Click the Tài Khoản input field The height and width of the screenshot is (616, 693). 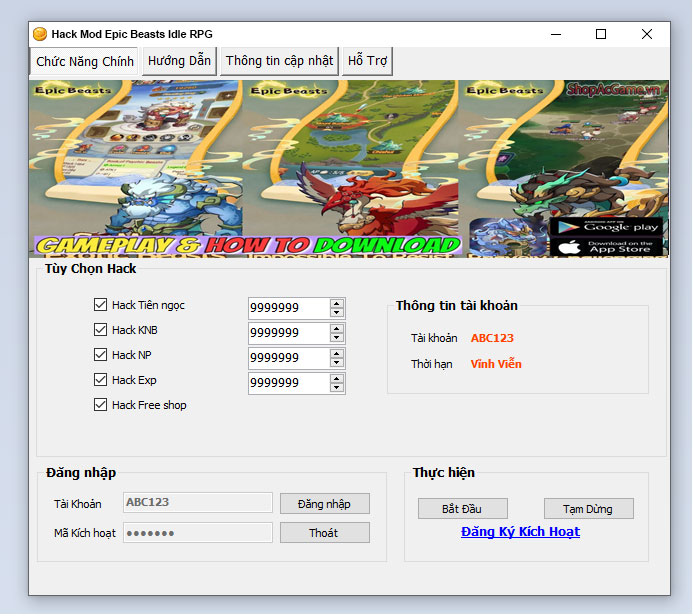click(198, 502)
